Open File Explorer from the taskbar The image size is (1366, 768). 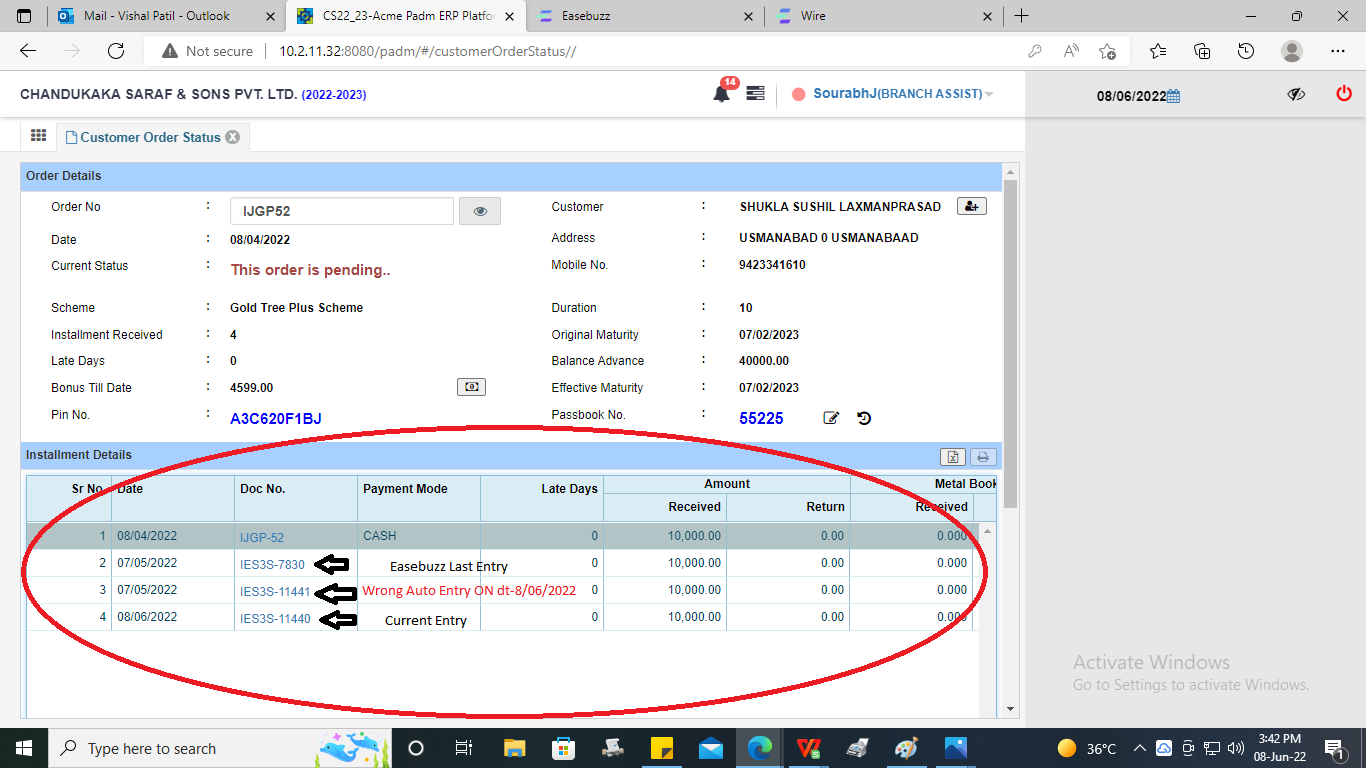coord(514,748)
